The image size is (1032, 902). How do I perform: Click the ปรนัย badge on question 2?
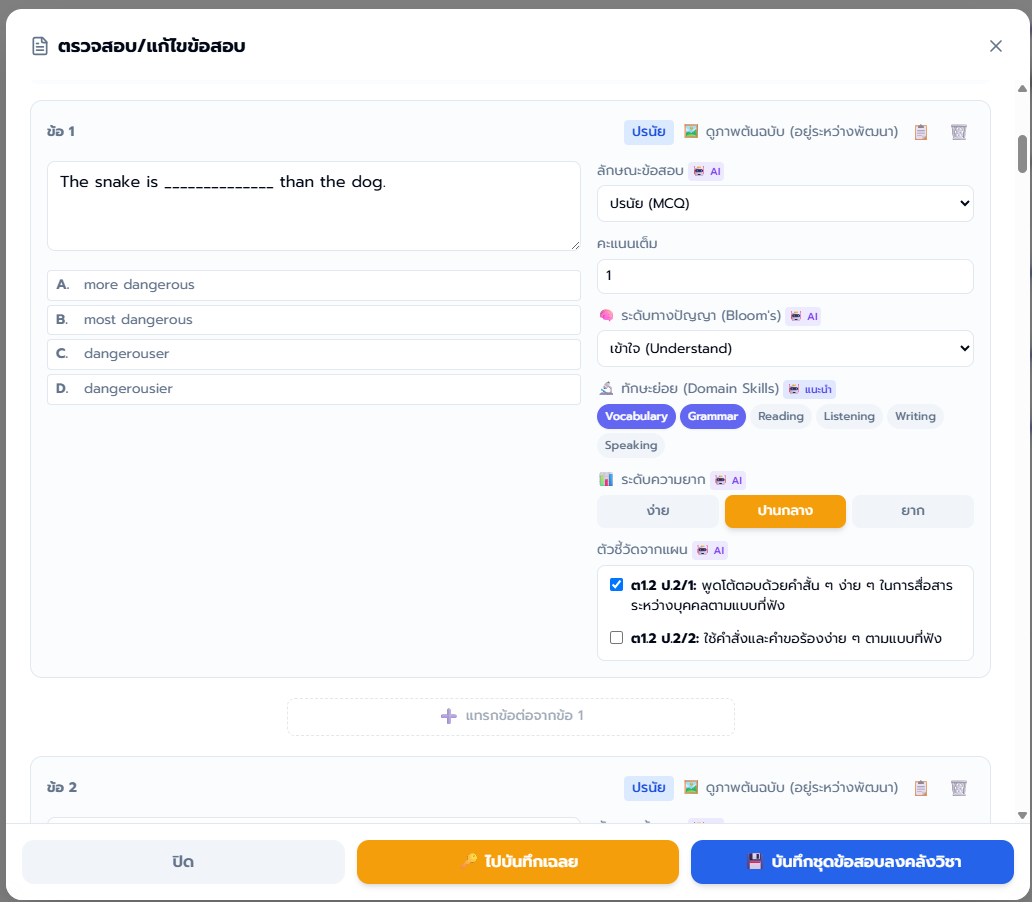649,787
